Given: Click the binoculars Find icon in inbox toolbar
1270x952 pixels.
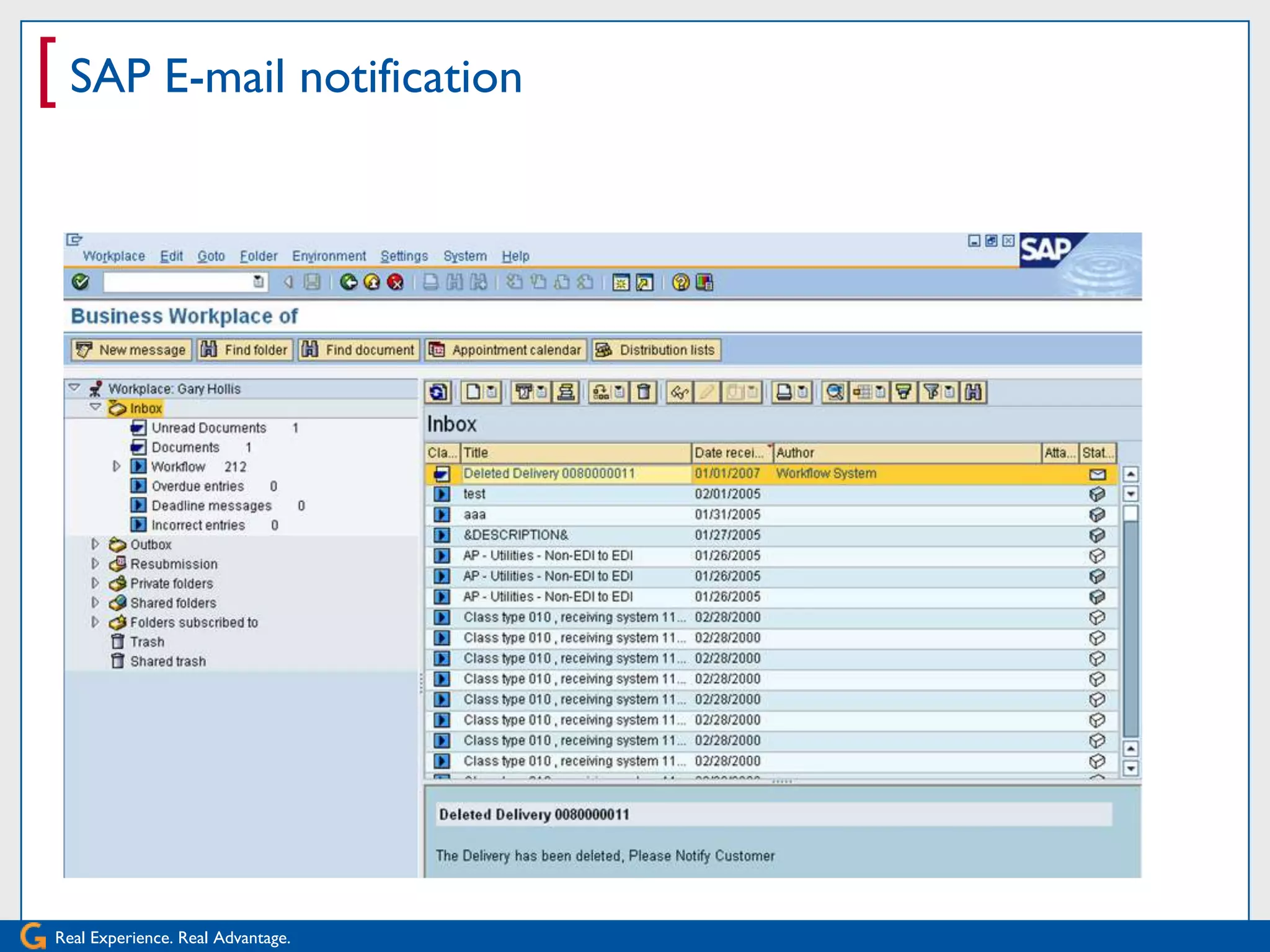Looking at the screenshot, I should pyautogui.click(x=974, y=392).
